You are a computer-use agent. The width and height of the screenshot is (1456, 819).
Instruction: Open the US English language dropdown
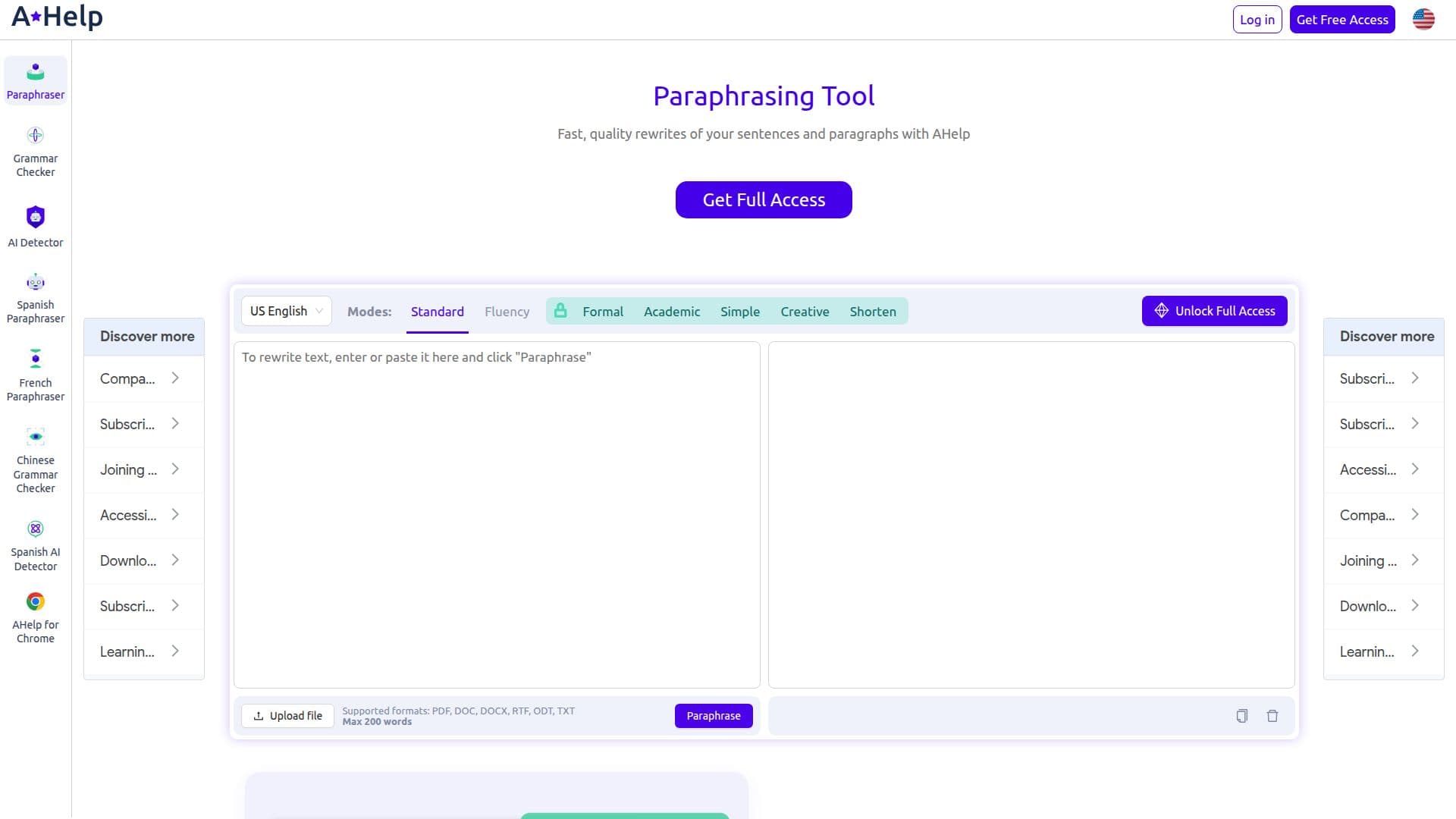pyautogui.click(x=287, y=311)
